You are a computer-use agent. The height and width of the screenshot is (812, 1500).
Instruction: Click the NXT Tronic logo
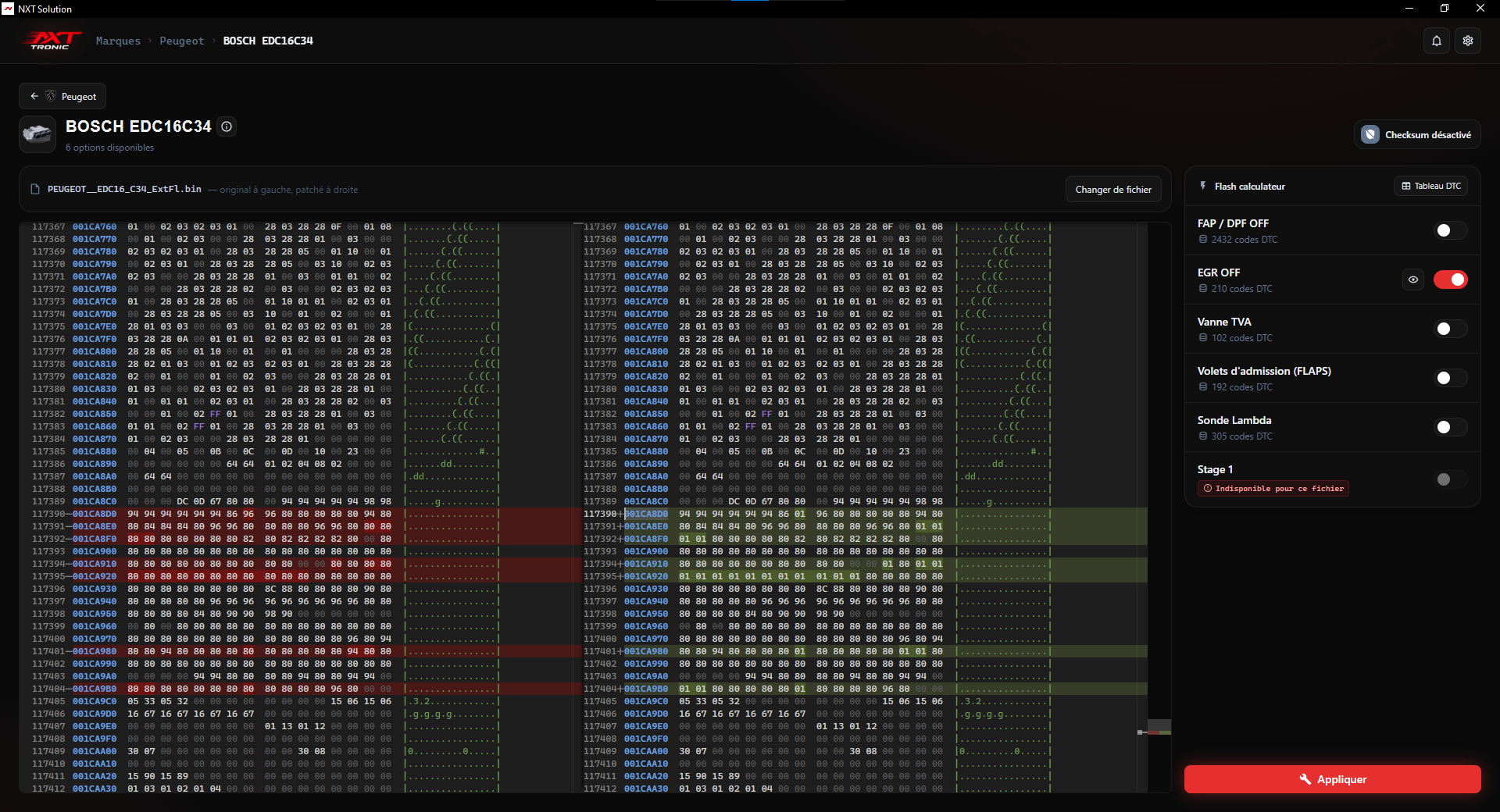point(52,41)
